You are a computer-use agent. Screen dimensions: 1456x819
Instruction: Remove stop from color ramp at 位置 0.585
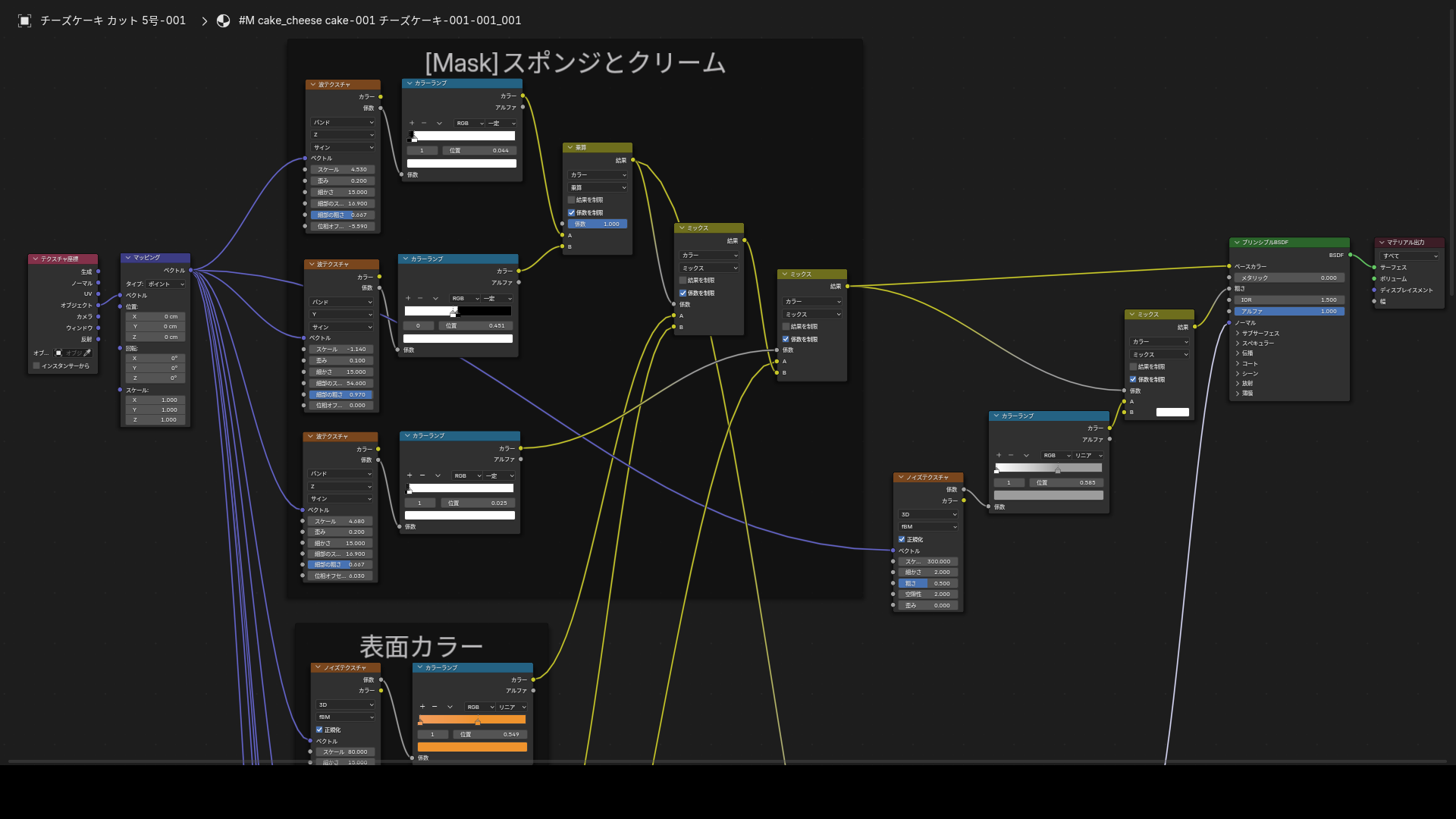[x=1011, y=455]
